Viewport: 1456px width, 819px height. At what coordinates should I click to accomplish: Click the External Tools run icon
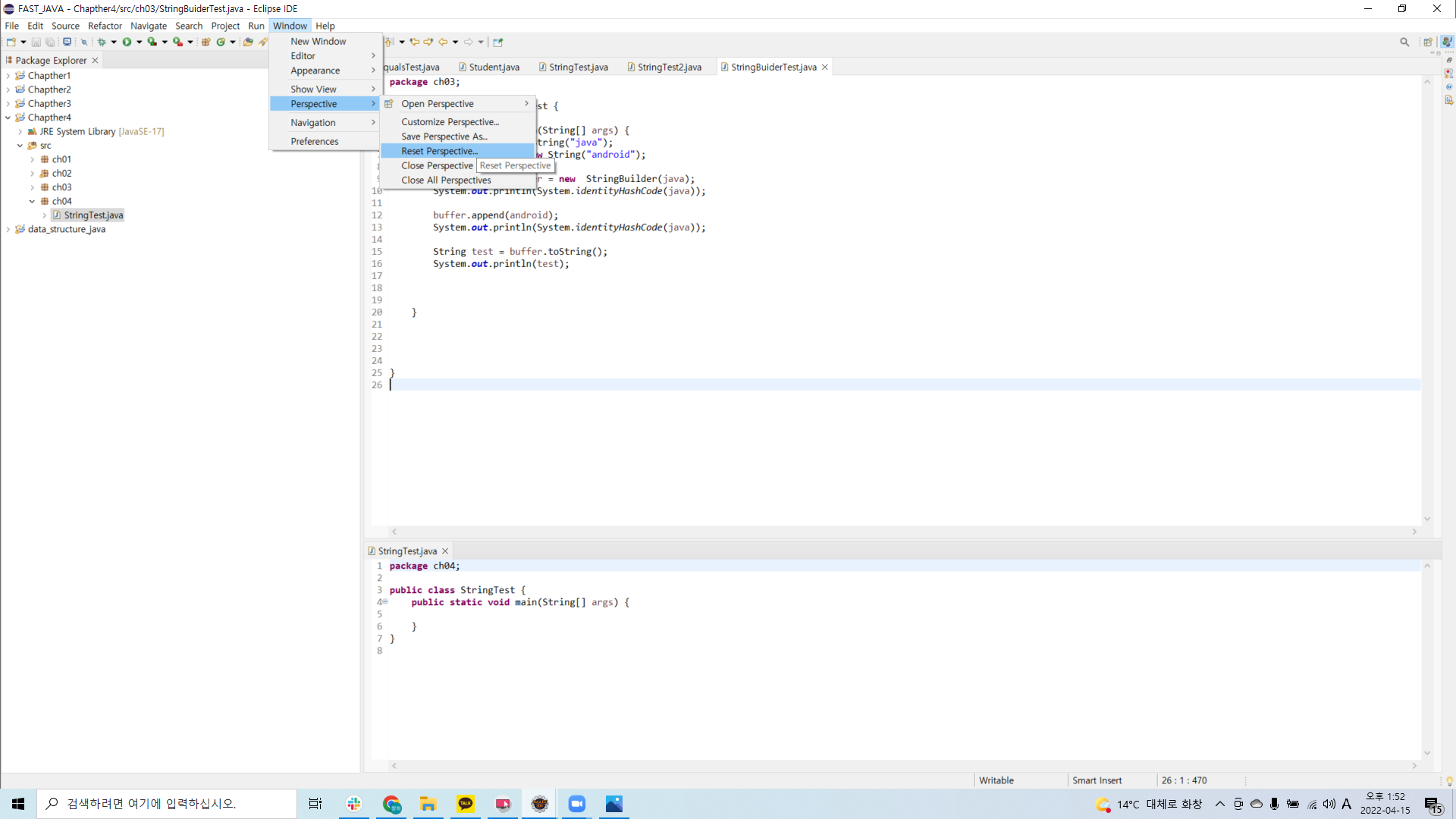(x=177, y=42)
